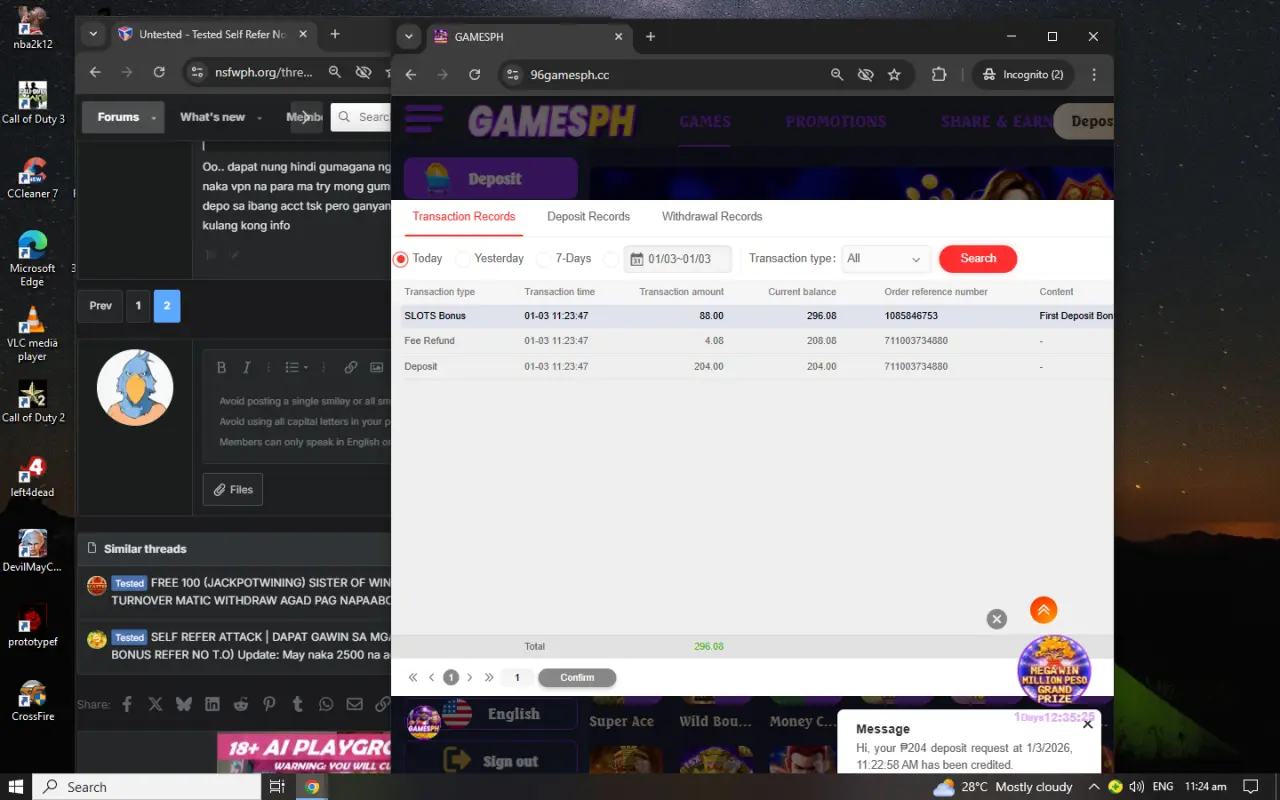Image resolution: width=1280 pixels, height=800 pixels.
Task: Select the SLOTS Bonus transaction row
Action: 757,316
